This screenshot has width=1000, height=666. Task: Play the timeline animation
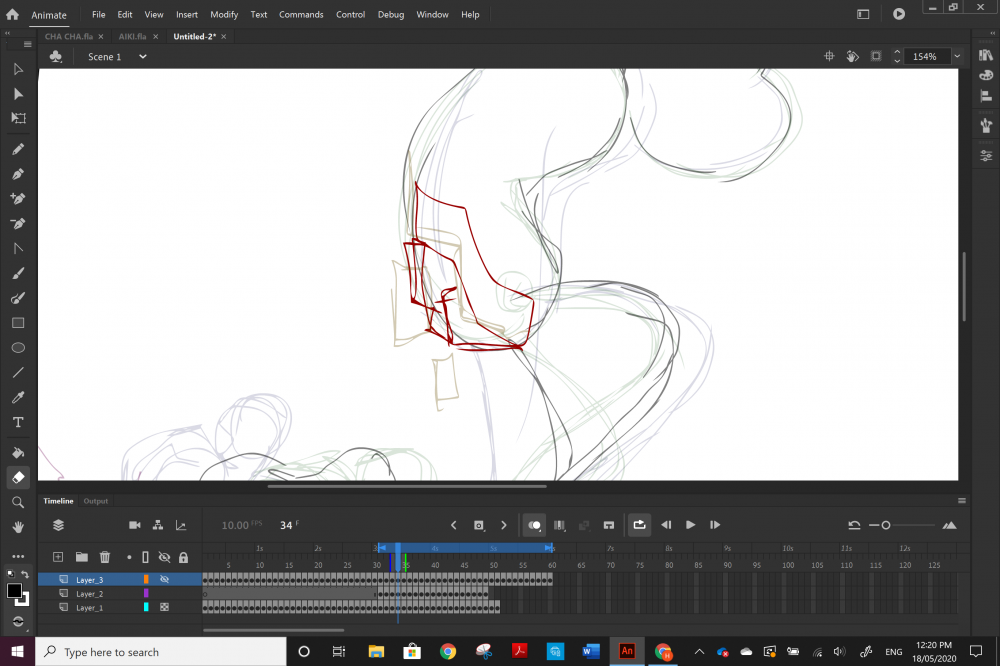(x=690, y=525)
